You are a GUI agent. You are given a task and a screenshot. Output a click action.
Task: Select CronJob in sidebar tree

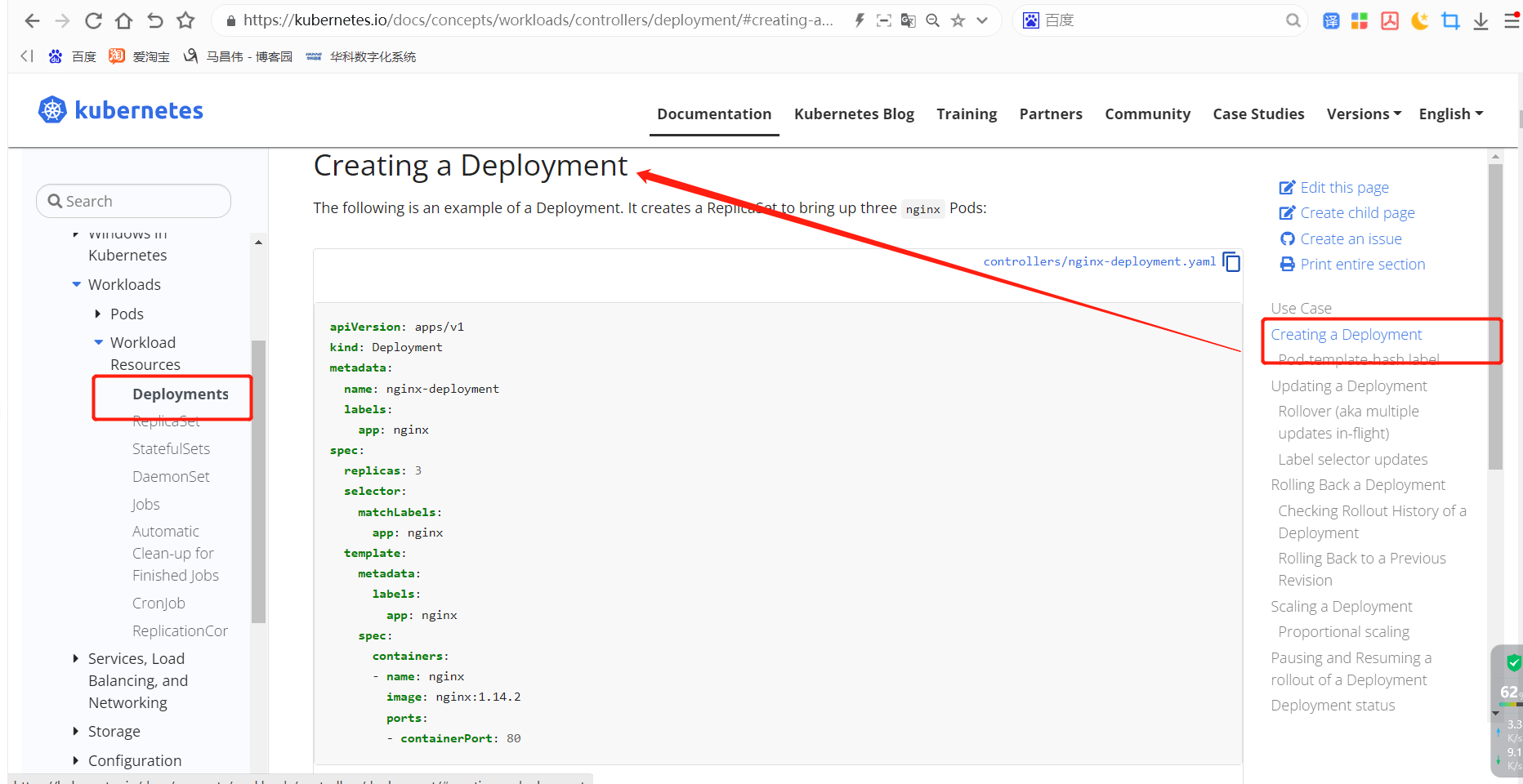point(159,603)
